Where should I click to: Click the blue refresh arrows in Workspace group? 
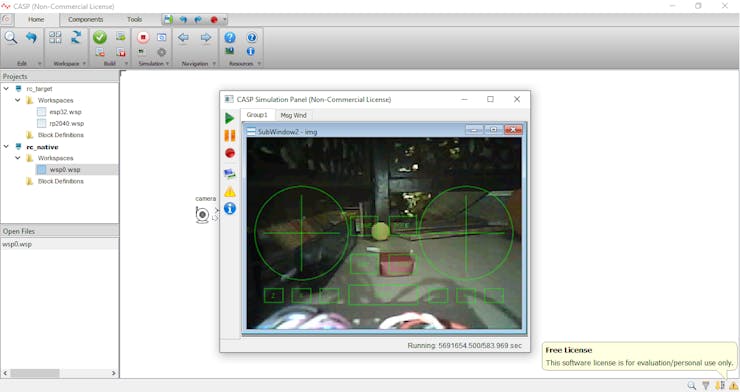76,37
